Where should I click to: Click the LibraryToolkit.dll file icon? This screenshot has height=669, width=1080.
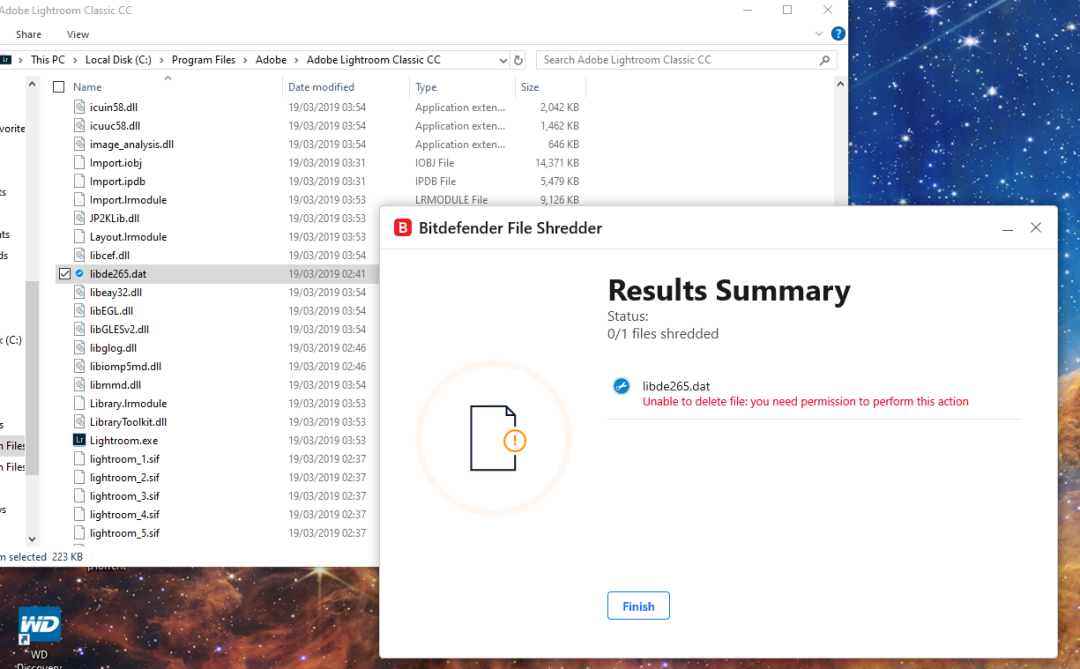(79, 422)
